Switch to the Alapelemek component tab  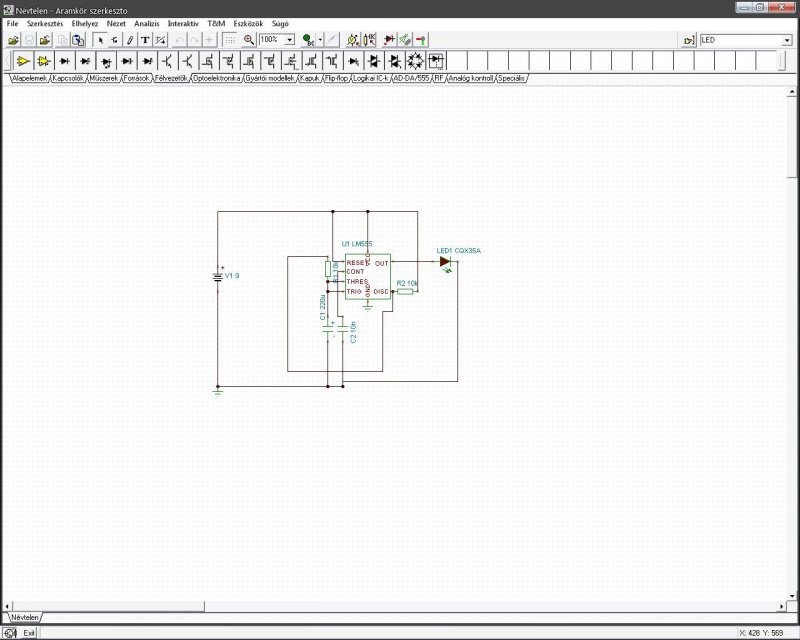tap(29, 78)
